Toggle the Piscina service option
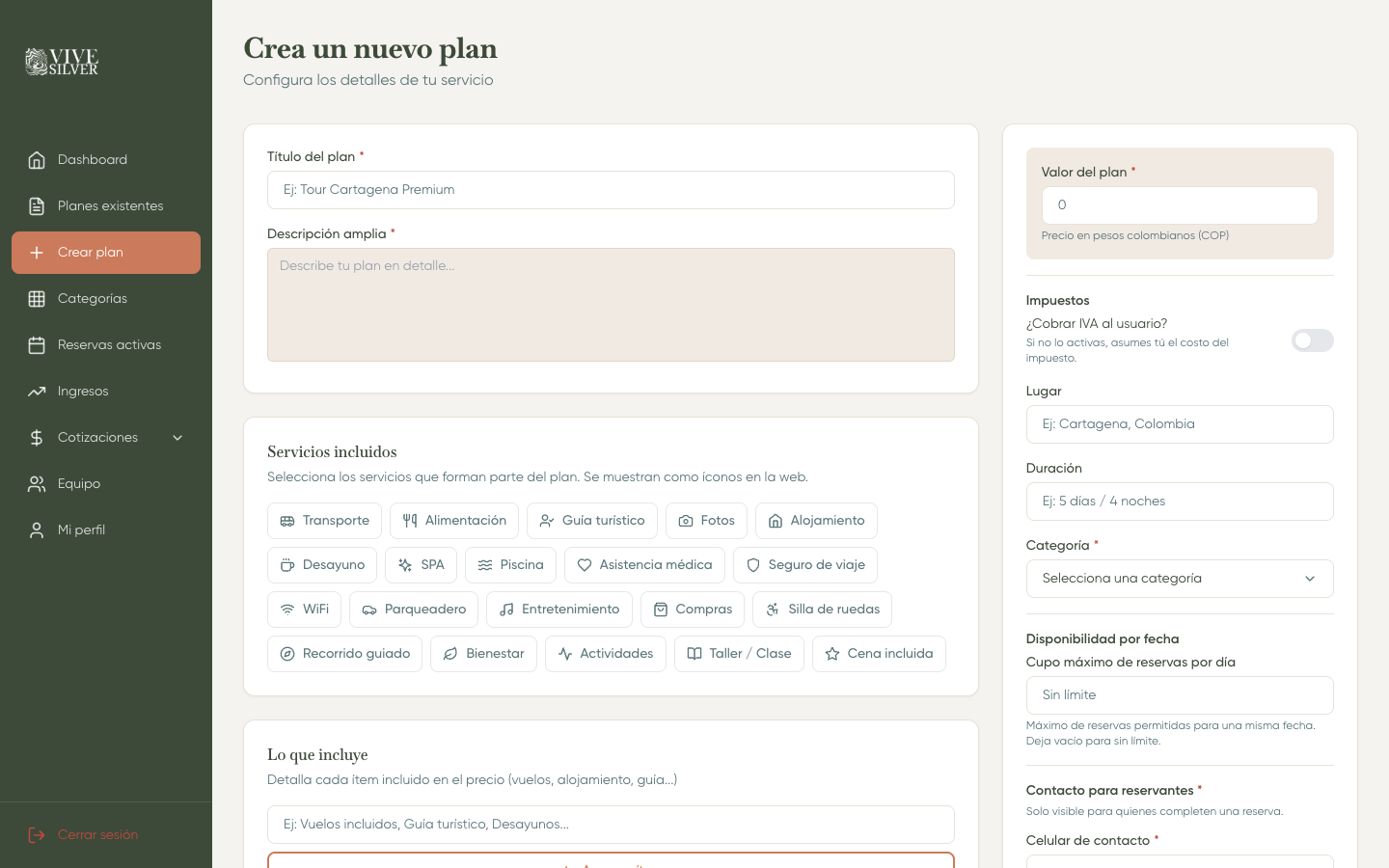Viewport: 1389px width, 868px height. [x=510, y=564]
